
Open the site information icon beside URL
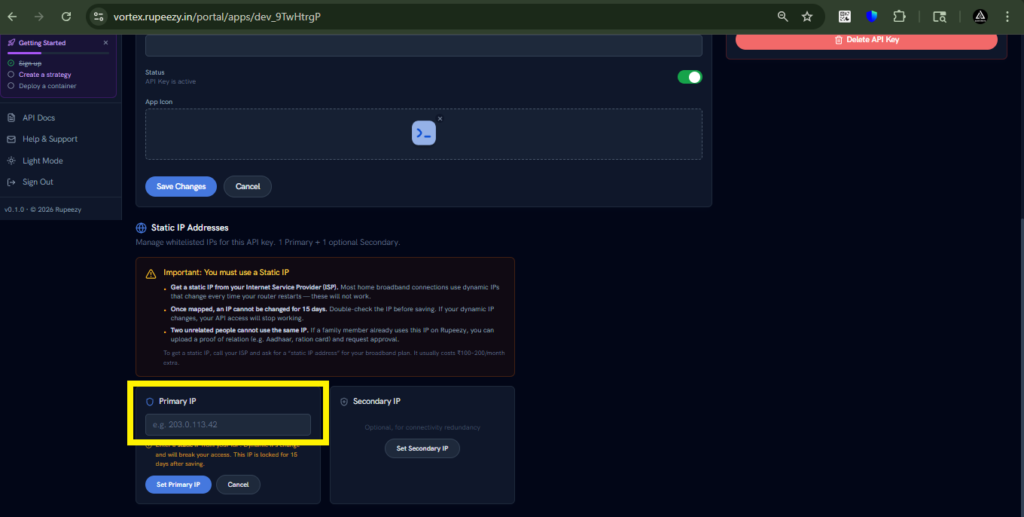(x=97, y=17)
